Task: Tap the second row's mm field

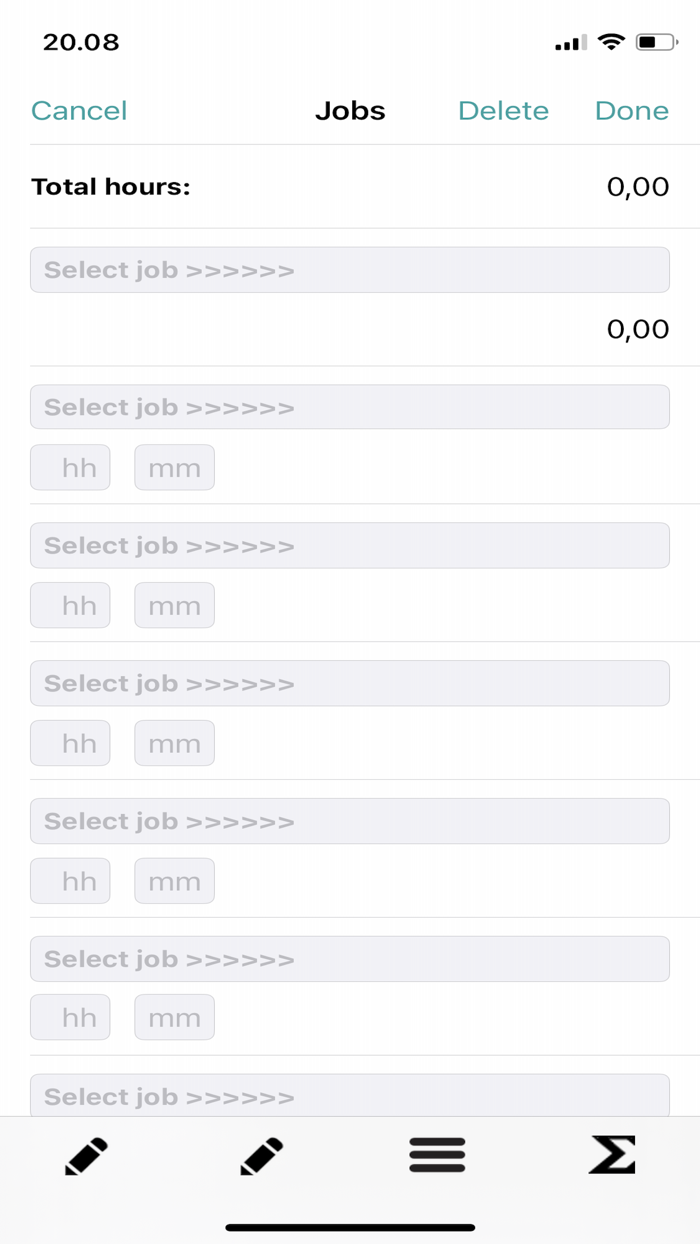Action: tap(174, 605)
